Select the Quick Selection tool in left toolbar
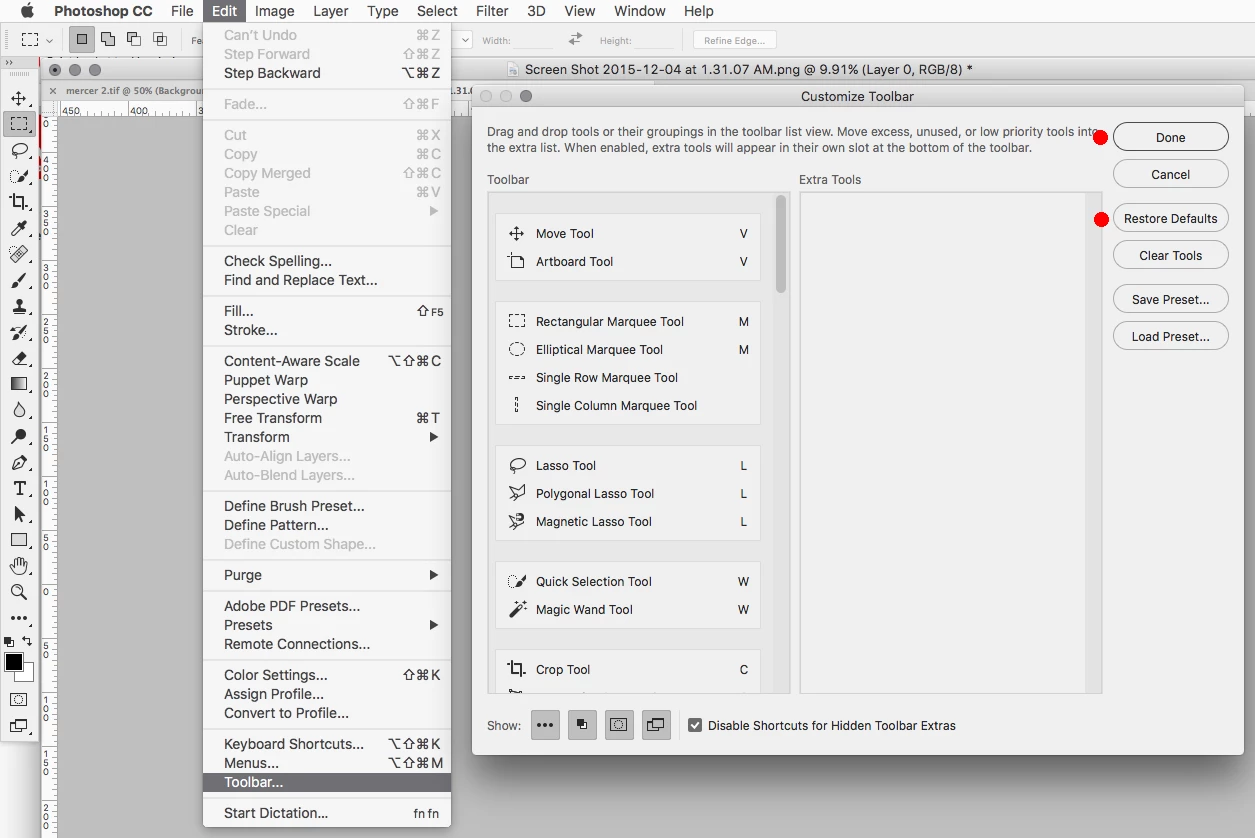 tap(19, 176)
